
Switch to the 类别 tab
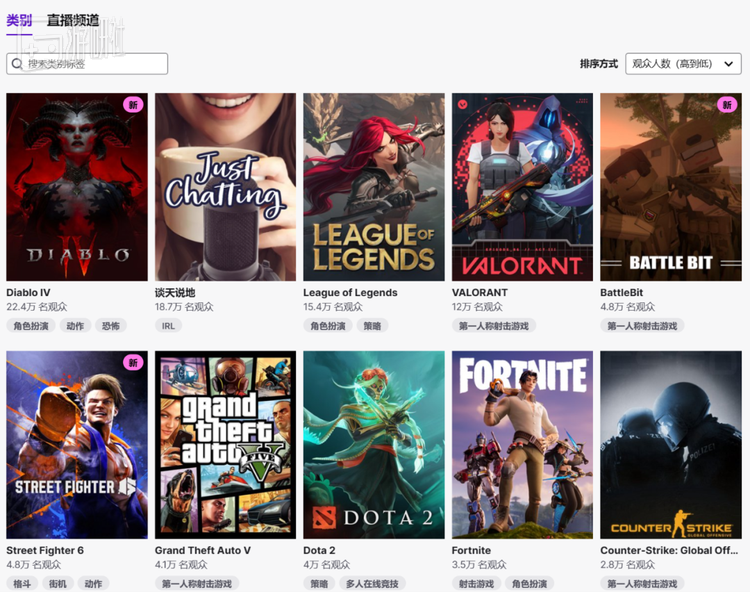tap(19, 21)
